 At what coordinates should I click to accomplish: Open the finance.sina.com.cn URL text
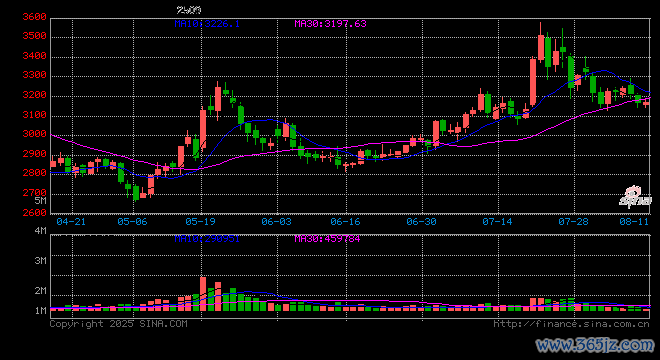click(x=571, y=324)
